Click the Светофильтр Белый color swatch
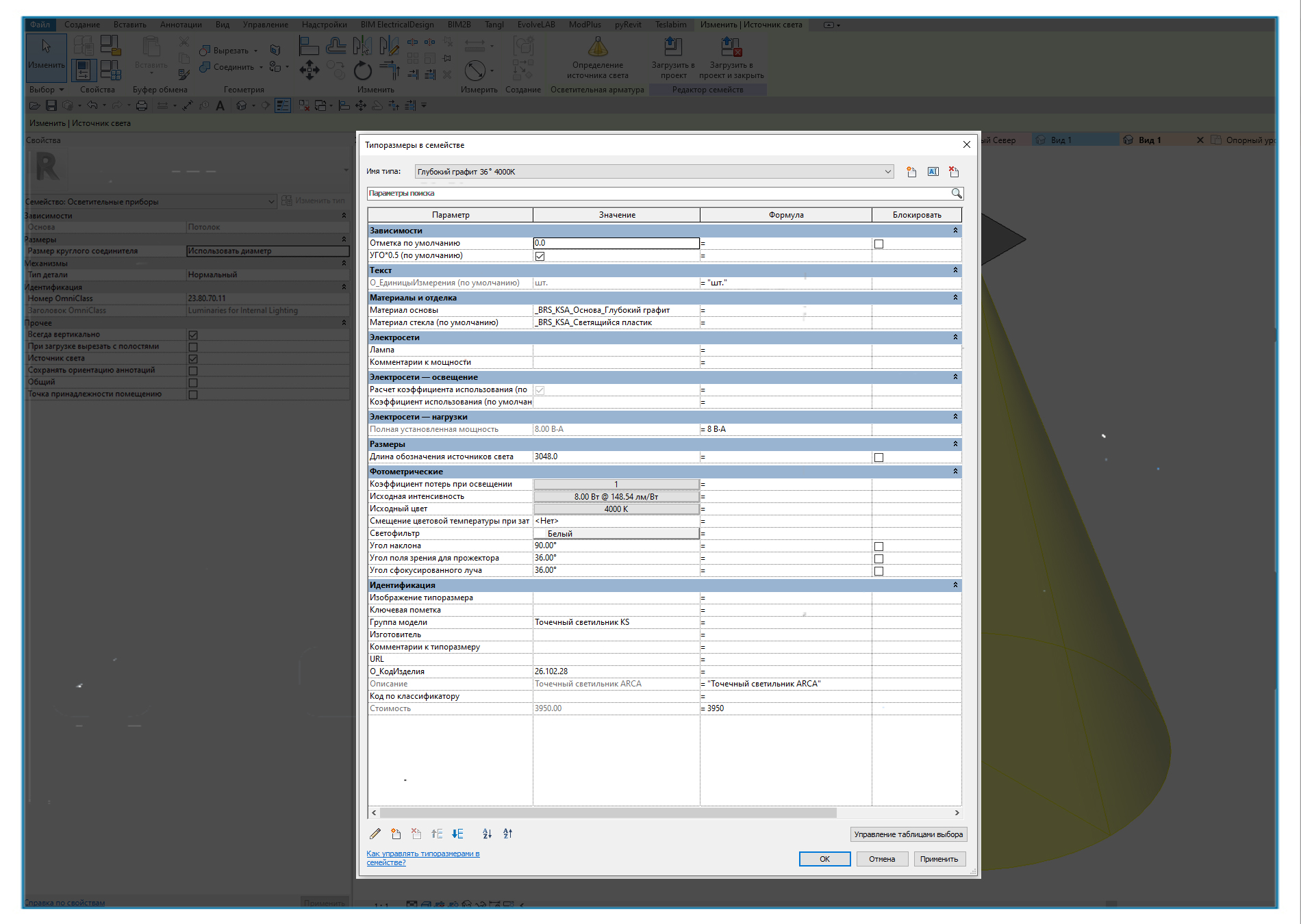The width and height of the screenshot is (1301, 924). coord(616,533)
